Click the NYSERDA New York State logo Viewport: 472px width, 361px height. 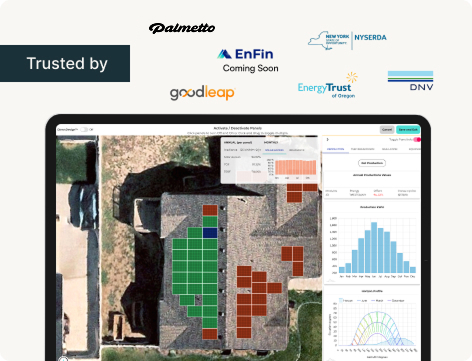[x=347, y=40]
